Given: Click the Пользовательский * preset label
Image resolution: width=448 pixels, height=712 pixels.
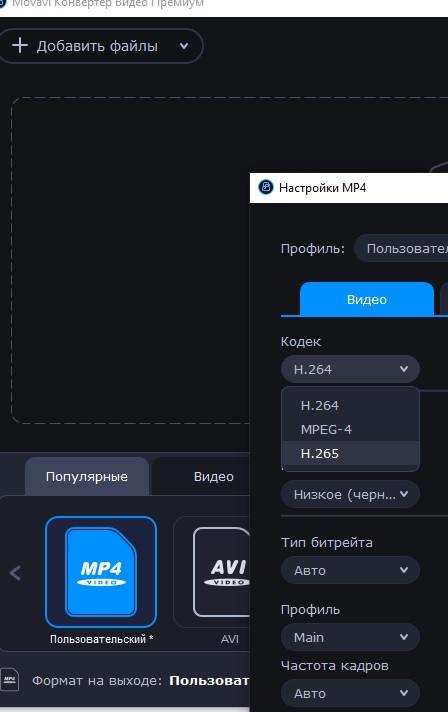Looking at the screenshot, I should pos(101,639).
